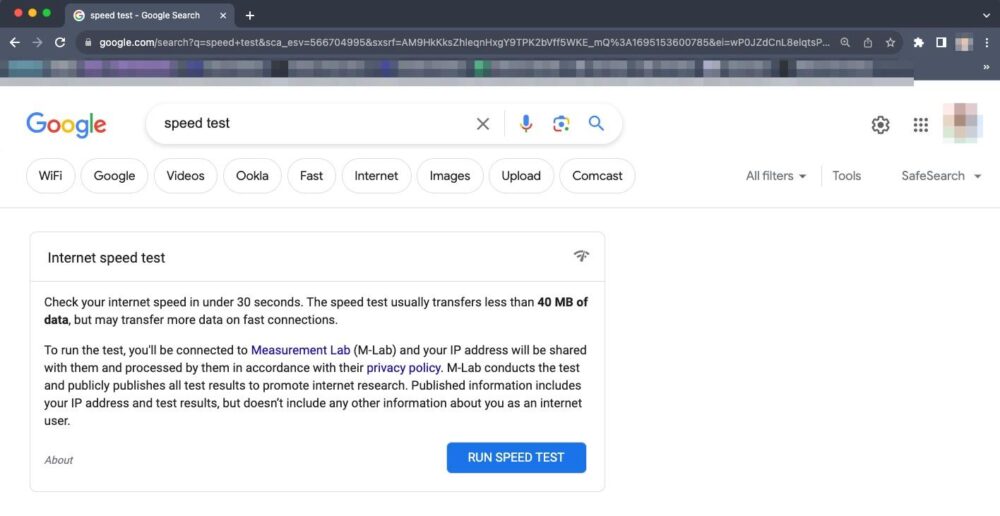Screen dimensions: 1000x516
Task: Open the quick settings gear
Action: (880, 125)
